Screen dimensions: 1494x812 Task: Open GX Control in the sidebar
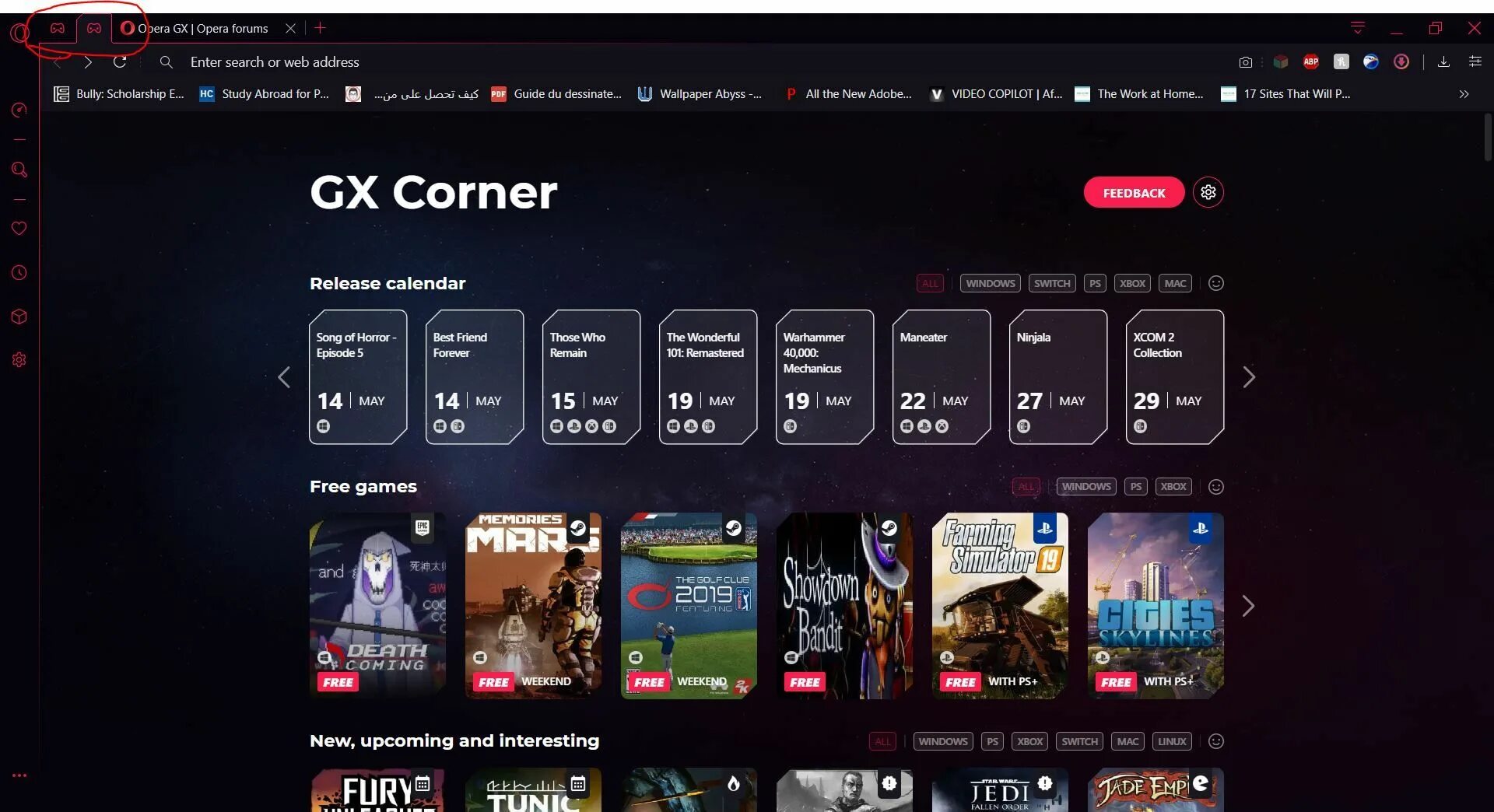(19, 110)
